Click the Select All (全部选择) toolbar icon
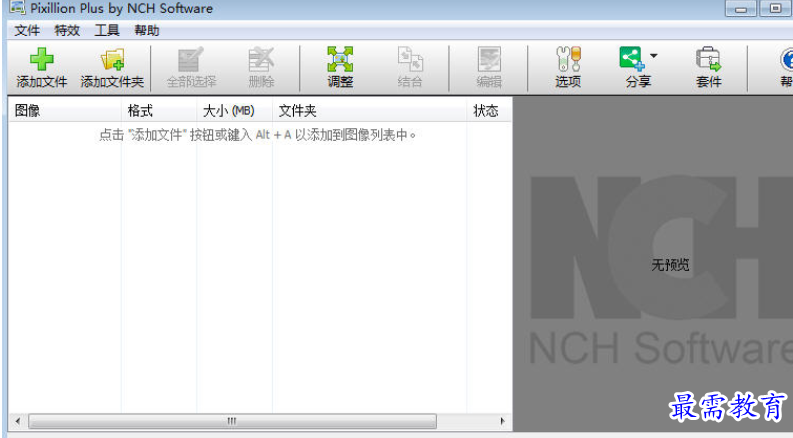 click(x=191, y=60)
